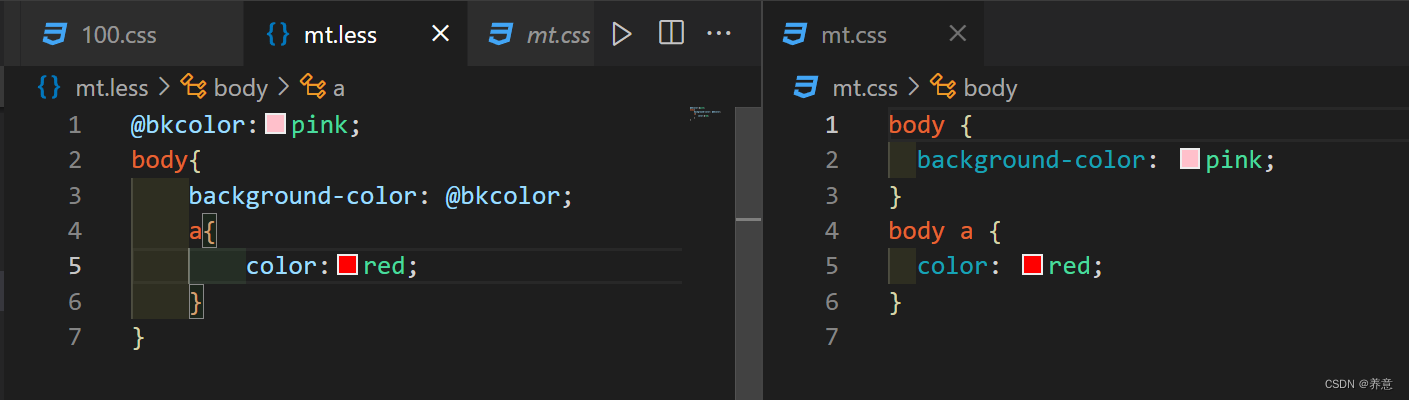Click the red color swatch in mt.less
Viewport: 1409px width, 400px height.
point(347,265)
